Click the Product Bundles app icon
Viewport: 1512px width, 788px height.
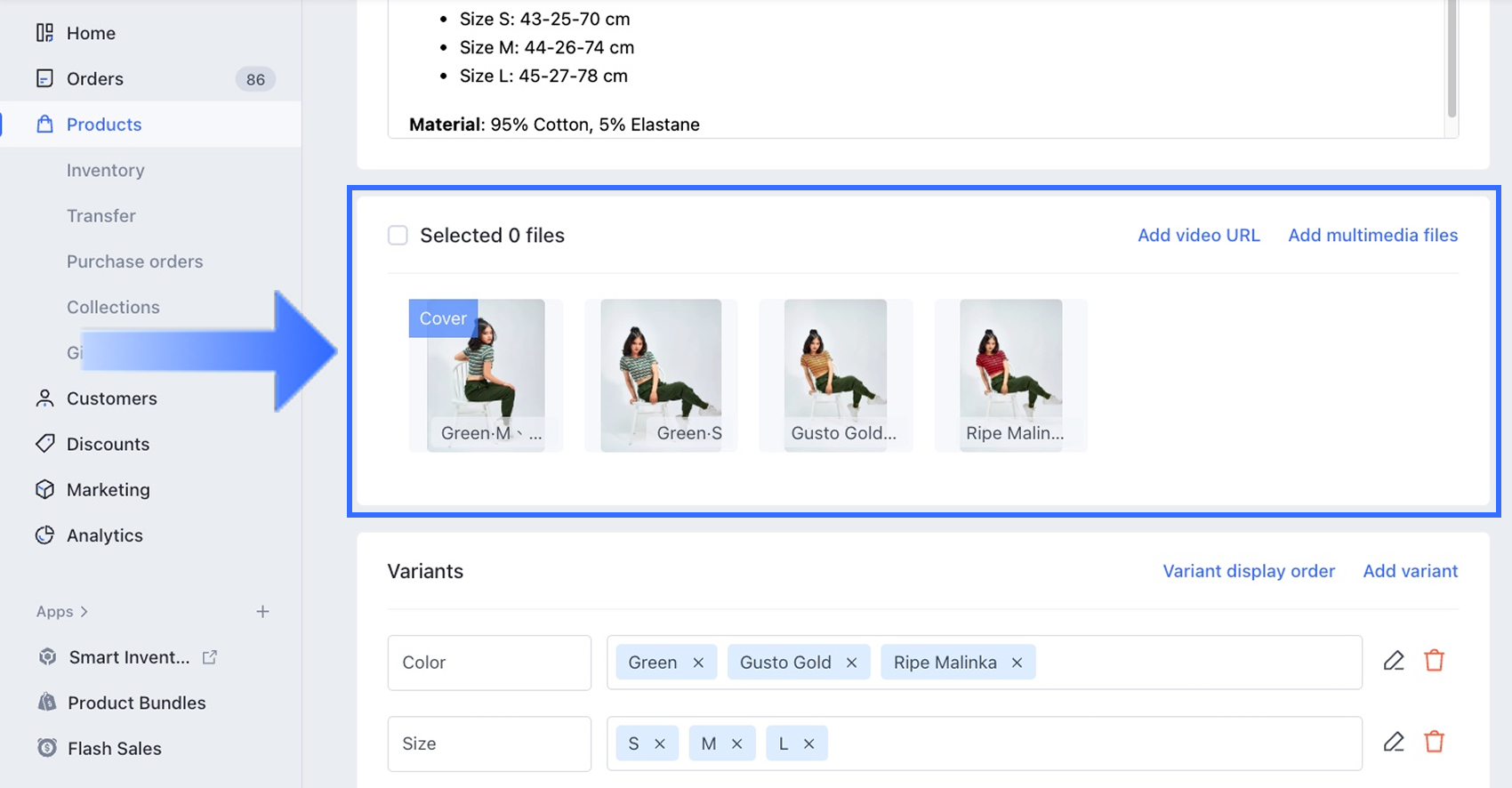[x=47, y=702]
